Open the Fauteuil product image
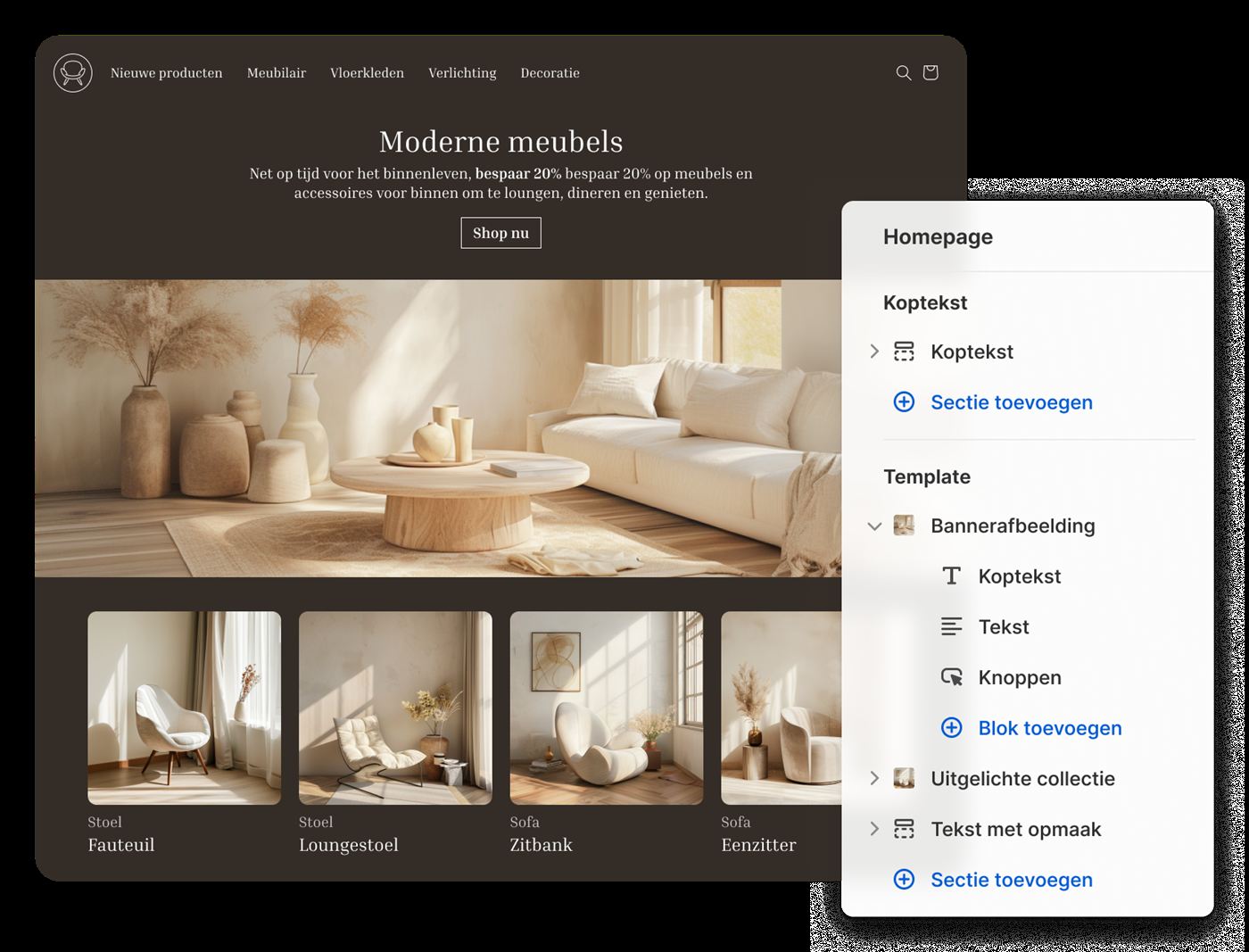This screenshot has height=952, width=1249. [185, 708]
